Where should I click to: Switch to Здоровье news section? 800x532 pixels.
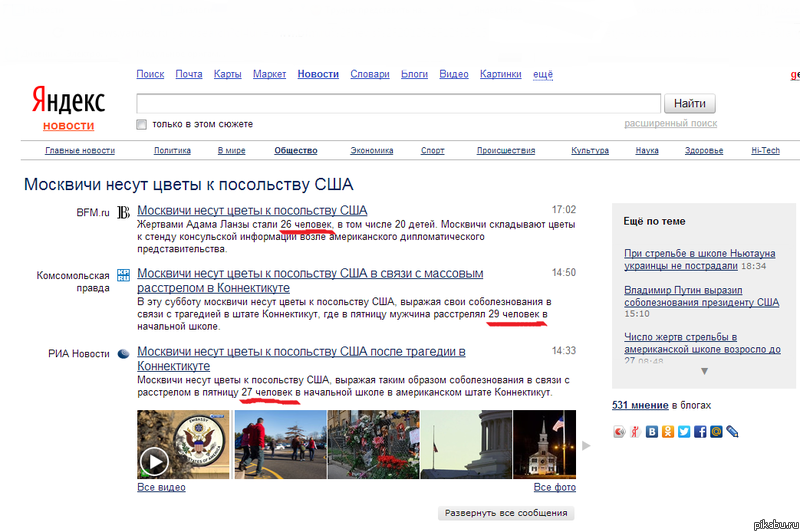pyautogui.click(x=704, y=150)
